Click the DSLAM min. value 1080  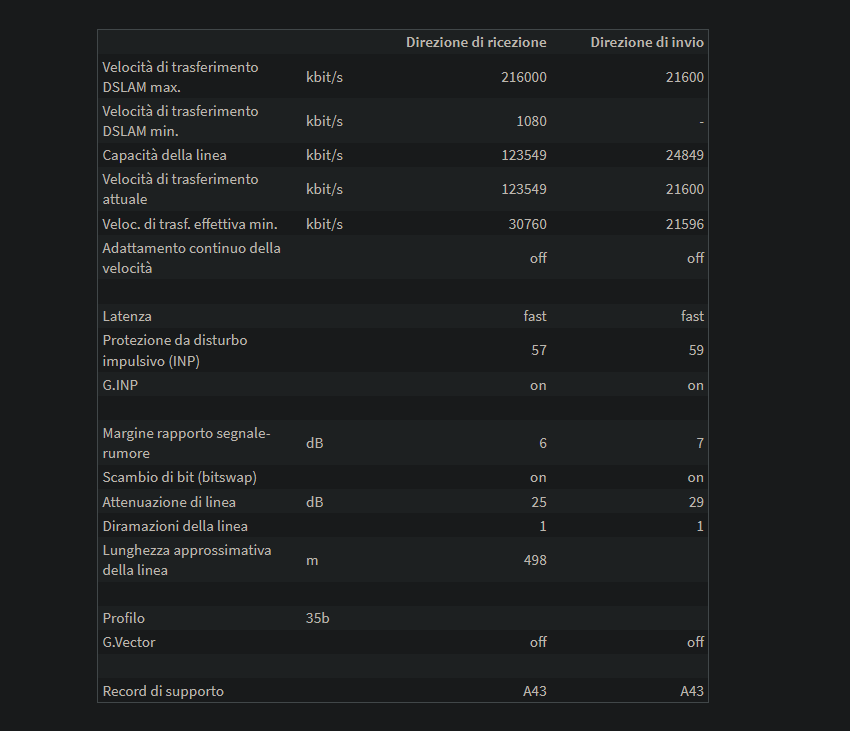click(x=531, y=121)
